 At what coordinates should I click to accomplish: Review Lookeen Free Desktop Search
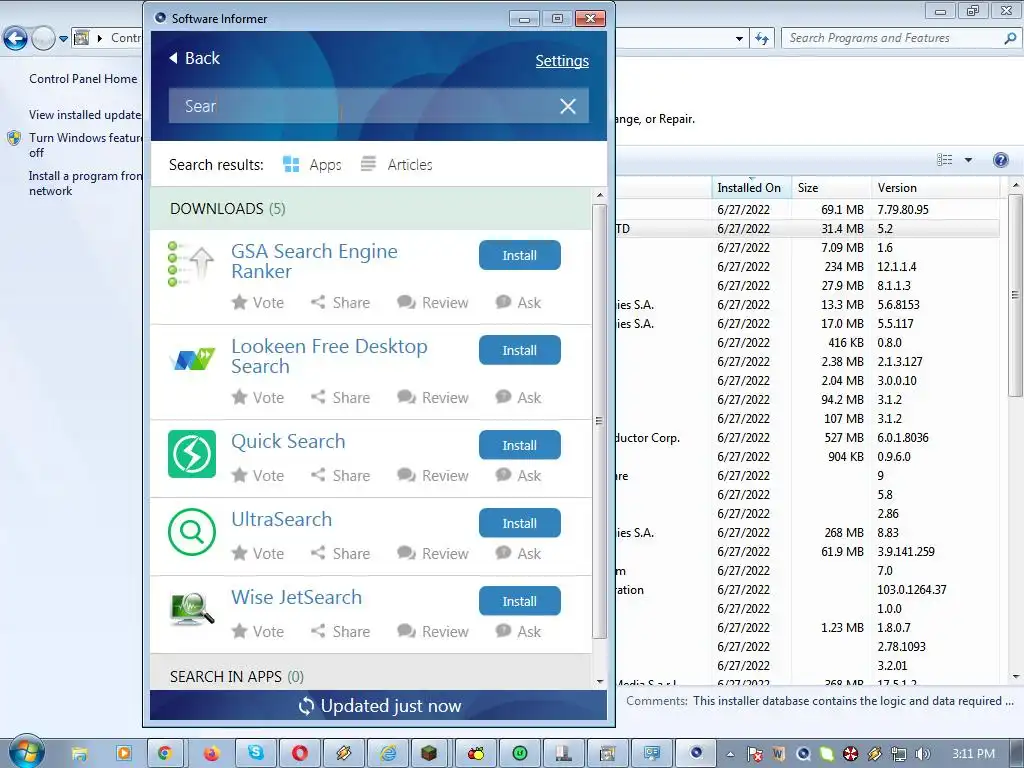coord(432,397)
